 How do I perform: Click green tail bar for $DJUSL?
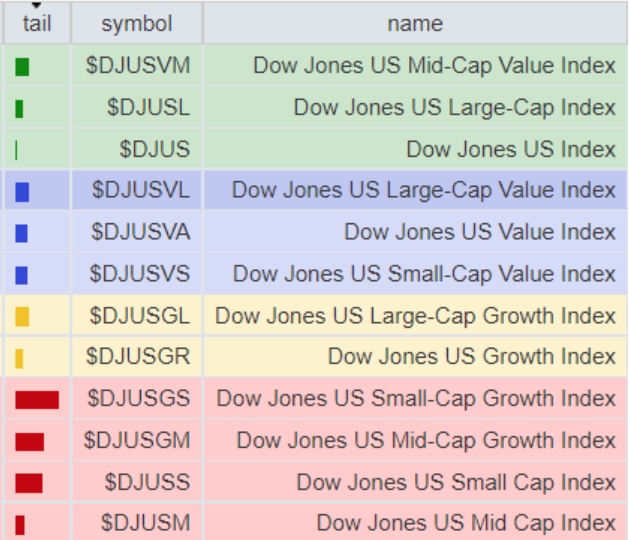pyautogui.click(x=19, y=109)
